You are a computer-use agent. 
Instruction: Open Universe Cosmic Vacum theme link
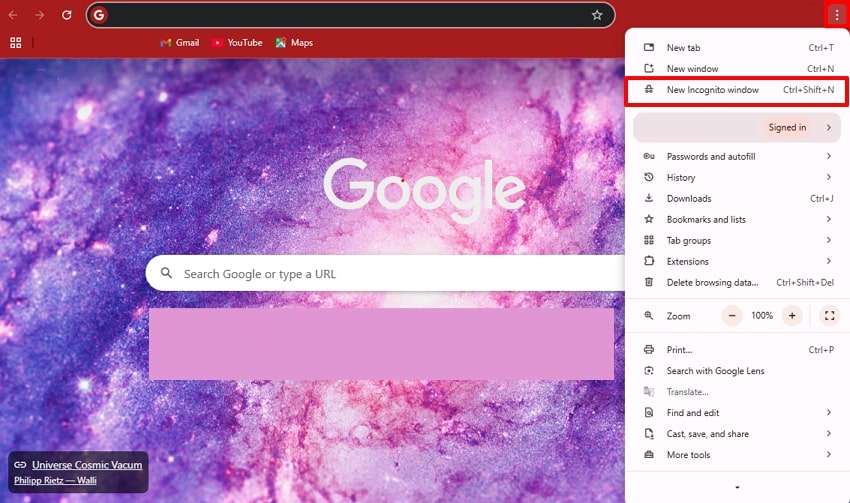point(87,465)
